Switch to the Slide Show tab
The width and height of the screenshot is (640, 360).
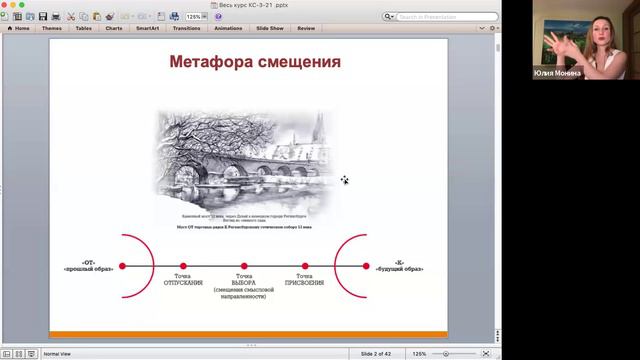[270, 28]
